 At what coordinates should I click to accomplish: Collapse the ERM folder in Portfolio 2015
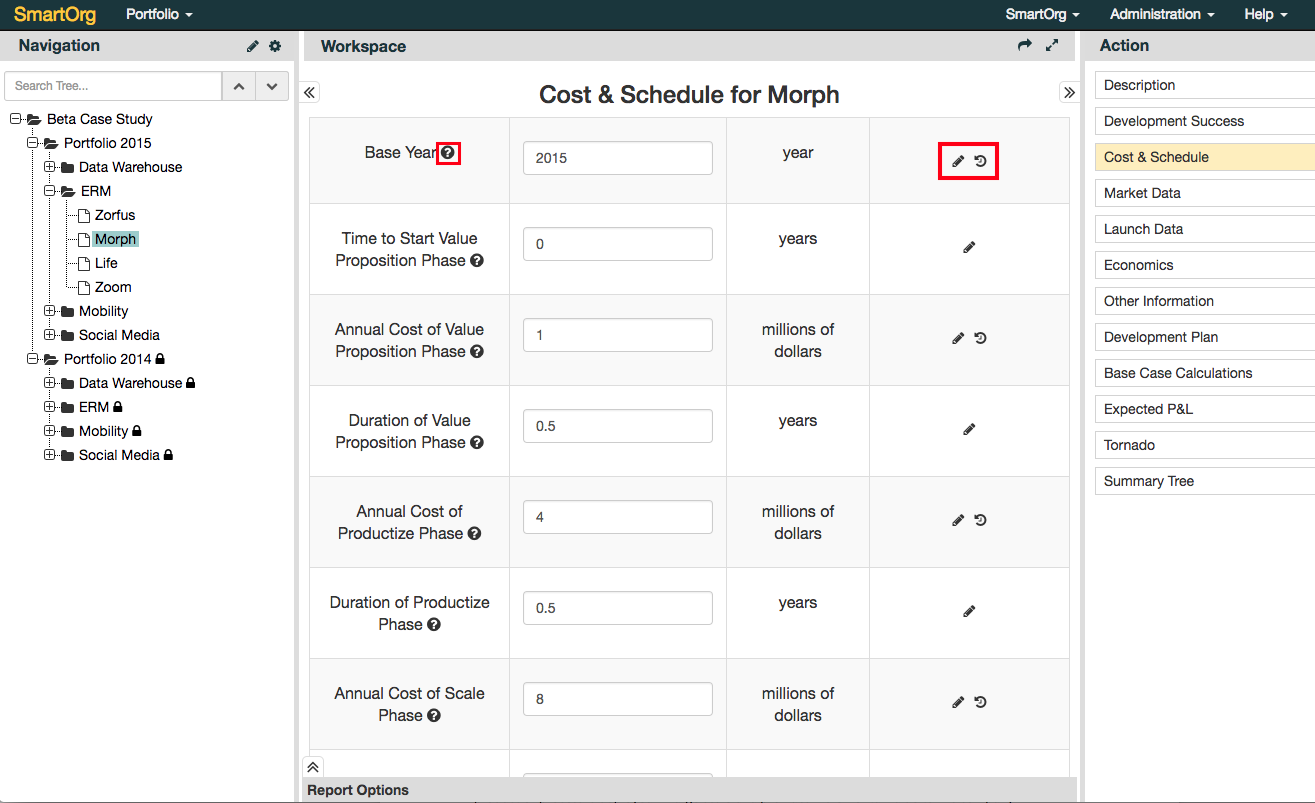pos(49,191)
